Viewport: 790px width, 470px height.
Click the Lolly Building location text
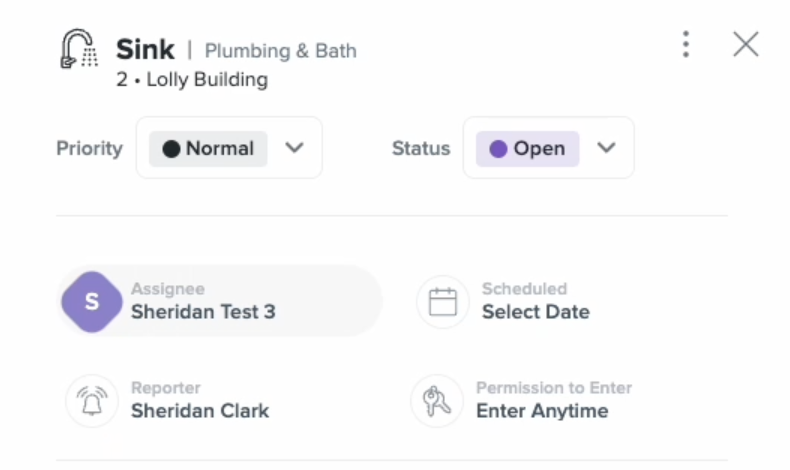click(x=207, y=80)
